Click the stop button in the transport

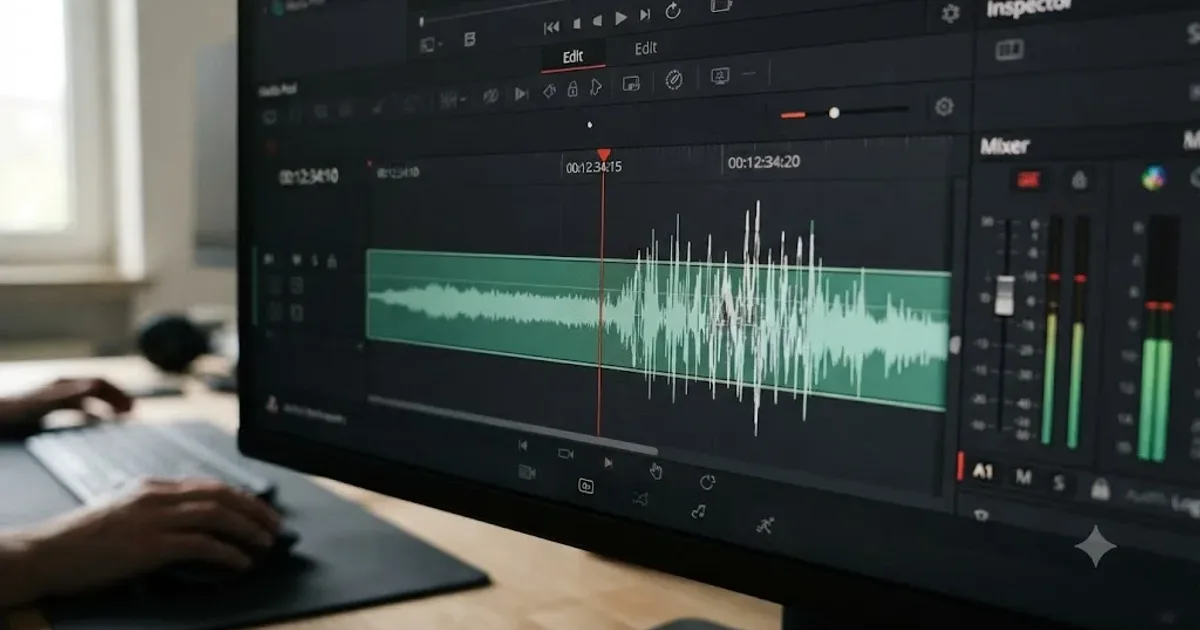[x=575, y=23]
